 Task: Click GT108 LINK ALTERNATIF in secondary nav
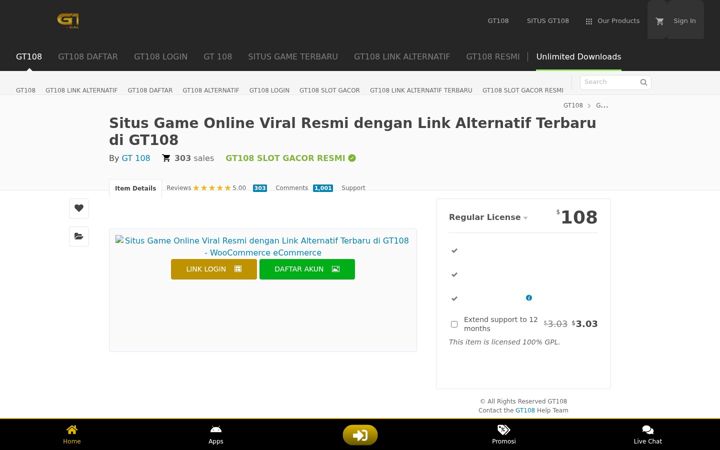81,90
